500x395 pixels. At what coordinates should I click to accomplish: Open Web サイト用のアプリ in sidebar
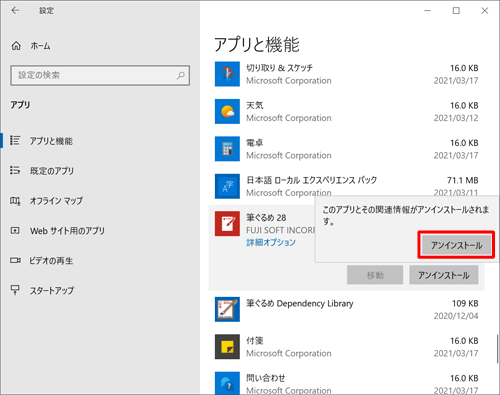pos(67,231)
